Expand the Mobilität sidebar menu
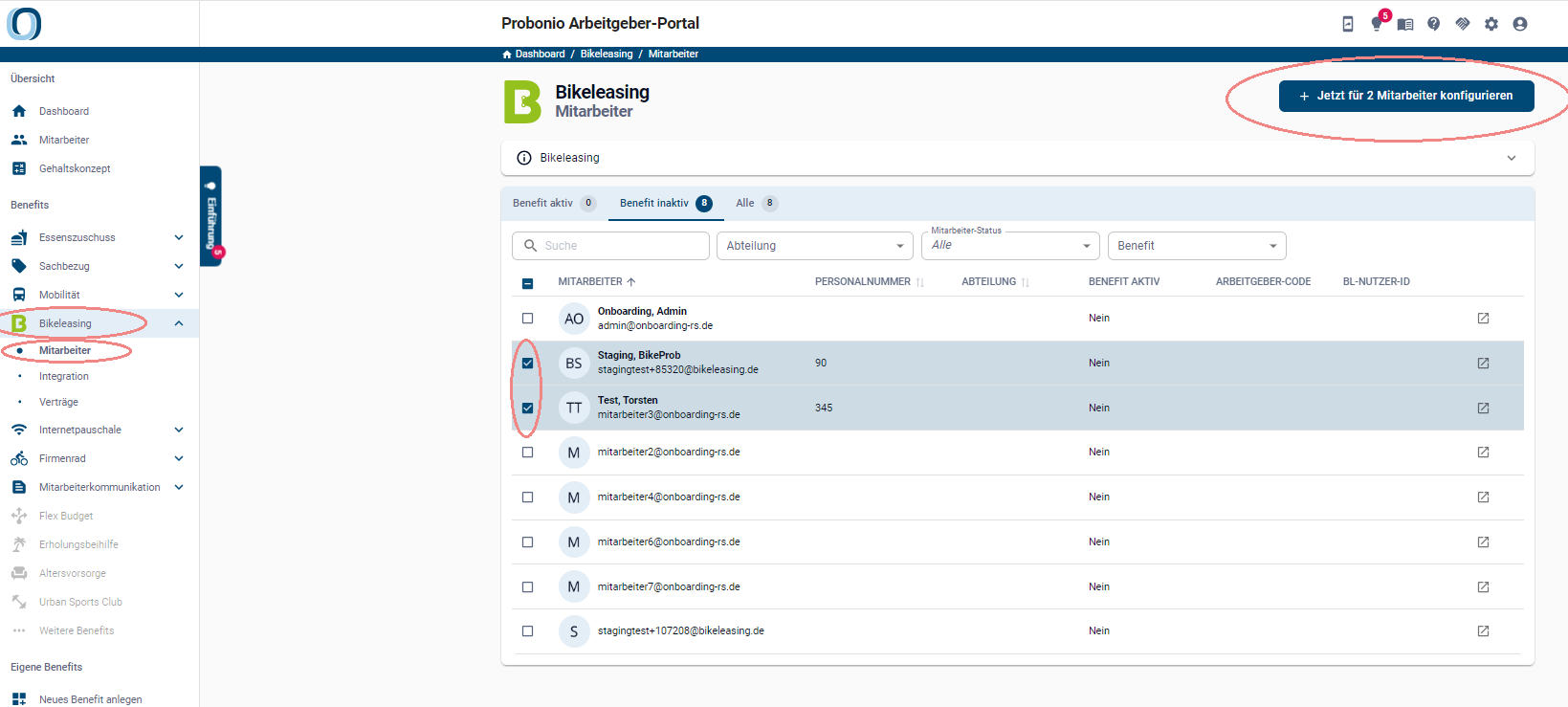The width and height of the screenshot is (1568, 707). 179,295
